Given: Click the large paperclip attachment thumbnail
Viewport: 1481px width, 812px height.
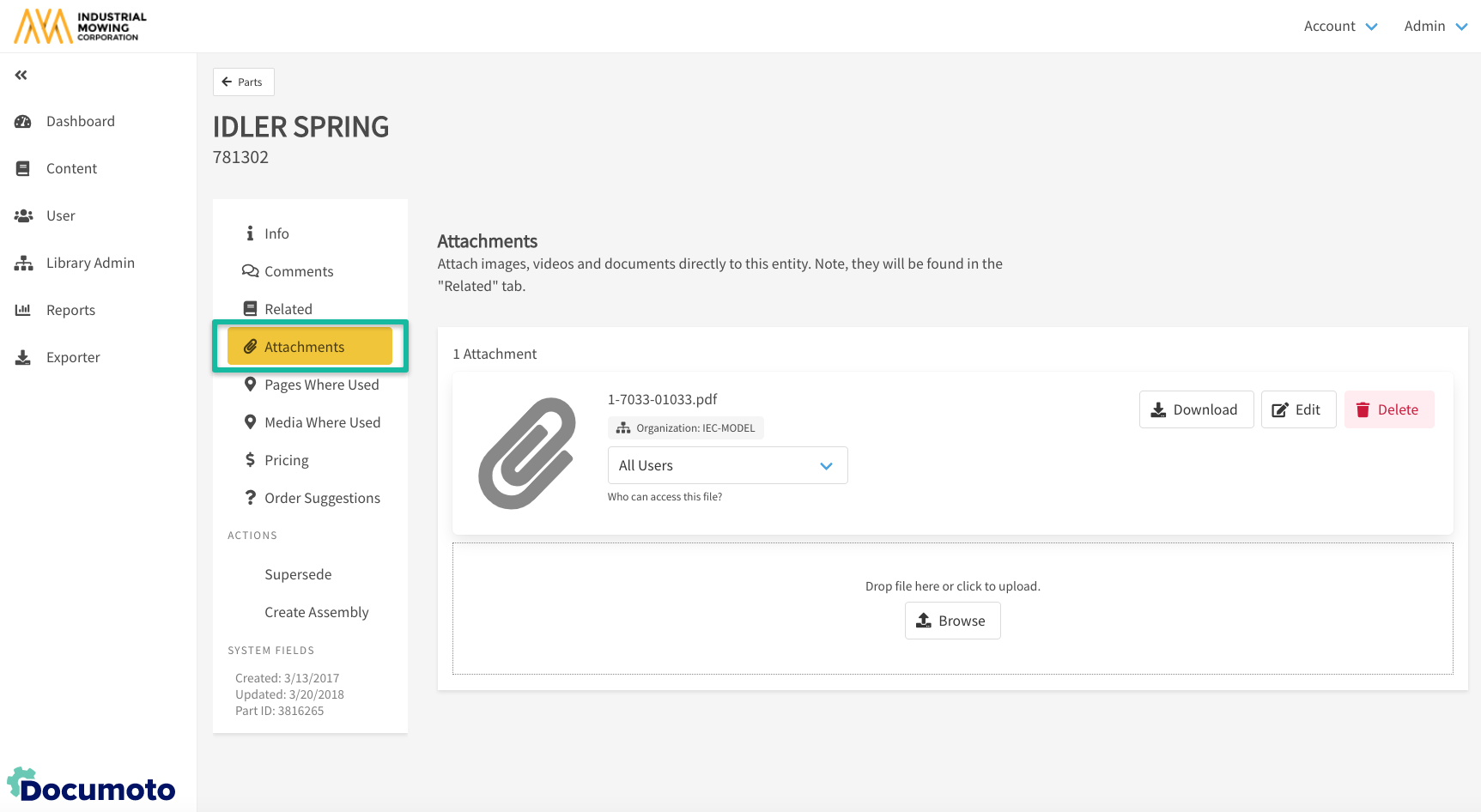Looking at the screenshot, I should [527, 453].
